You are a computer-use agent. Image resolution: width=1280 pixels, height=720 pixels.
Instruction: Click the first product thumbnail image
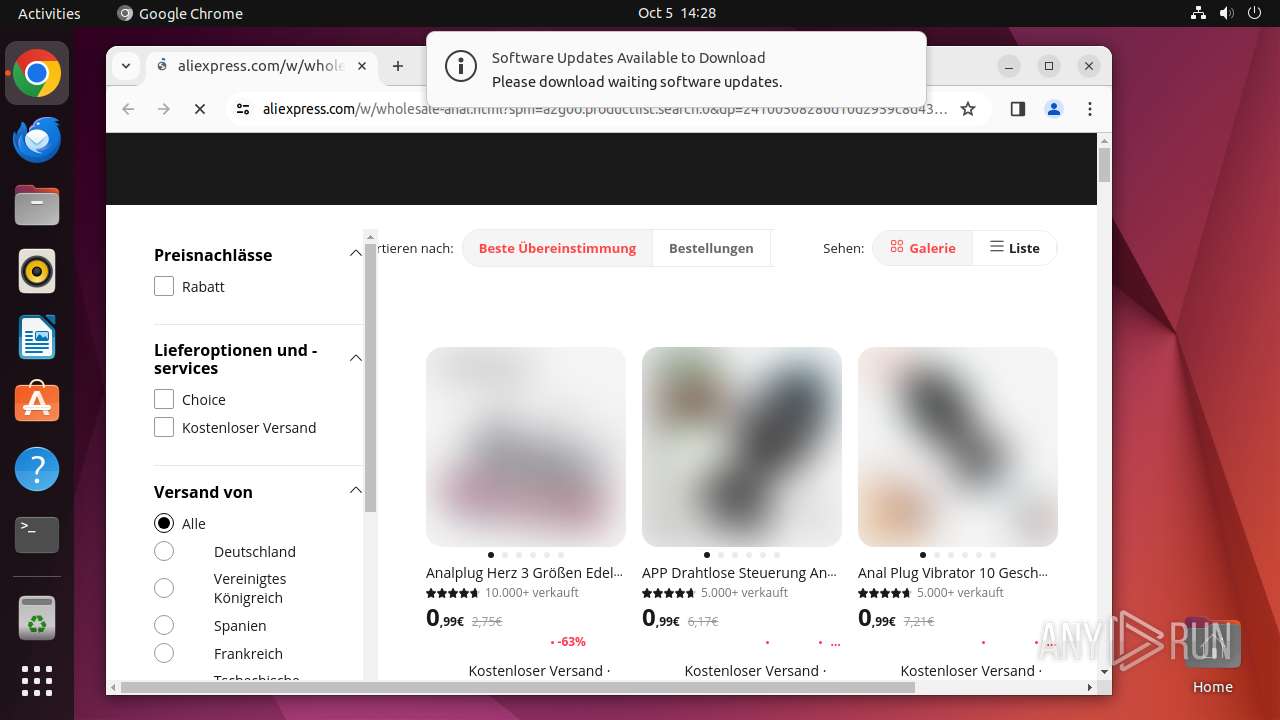[526, 447]
